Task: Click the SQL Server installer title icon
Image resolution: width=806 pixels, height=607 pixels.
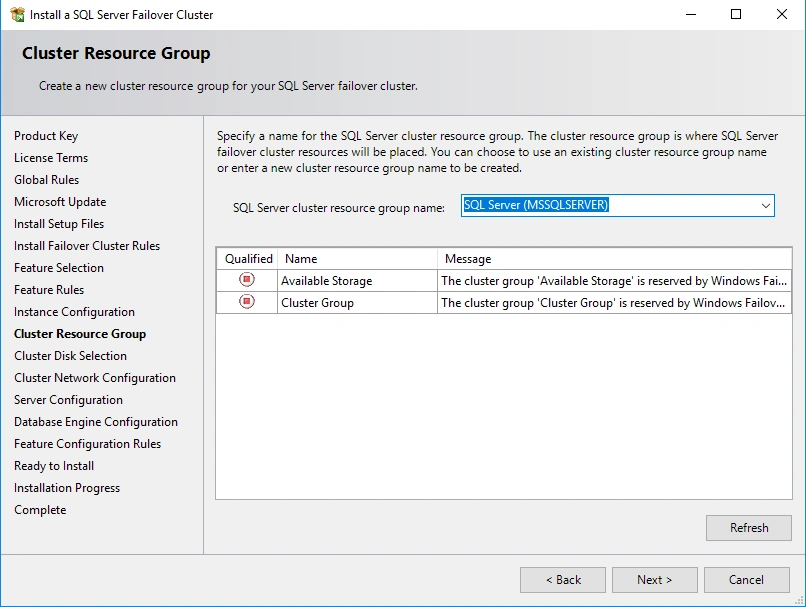Action: click(17, 14)
